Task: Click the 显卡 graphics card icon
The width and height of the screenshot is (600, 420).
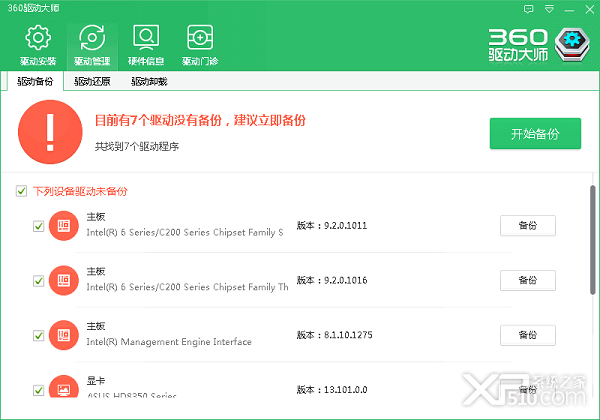Action: point(64,386)
